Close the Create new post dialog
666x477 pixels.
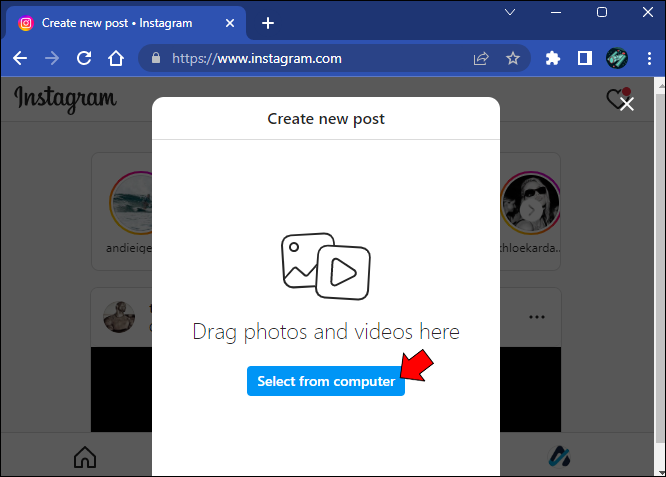627,104
